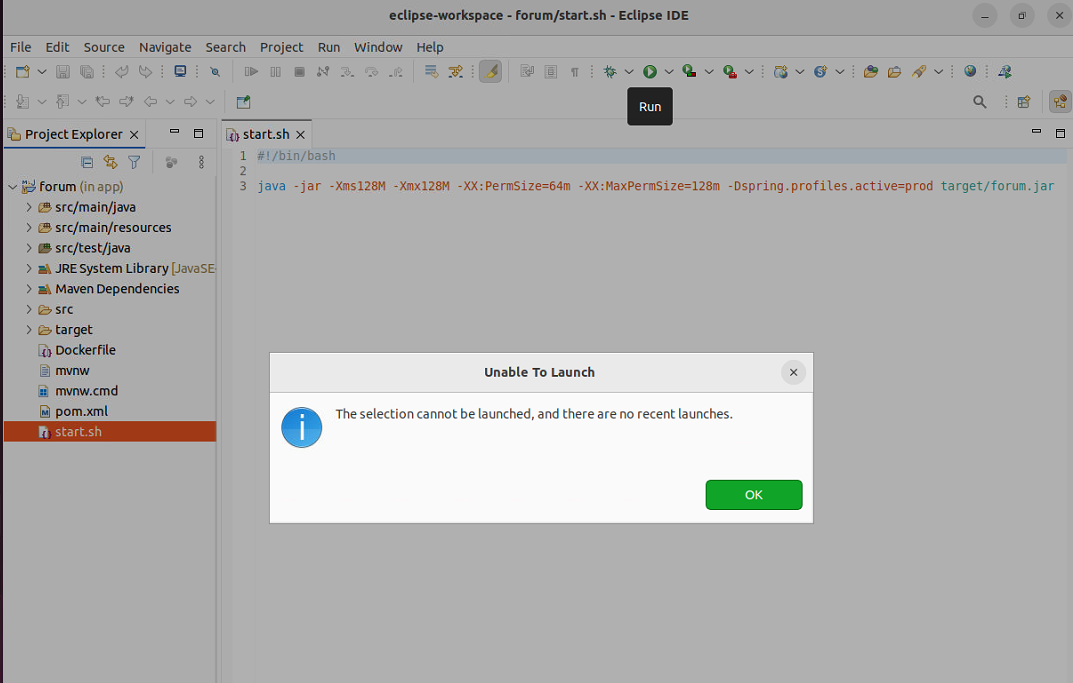Select Dockerfile in Project Explorer

coord(86,350)
